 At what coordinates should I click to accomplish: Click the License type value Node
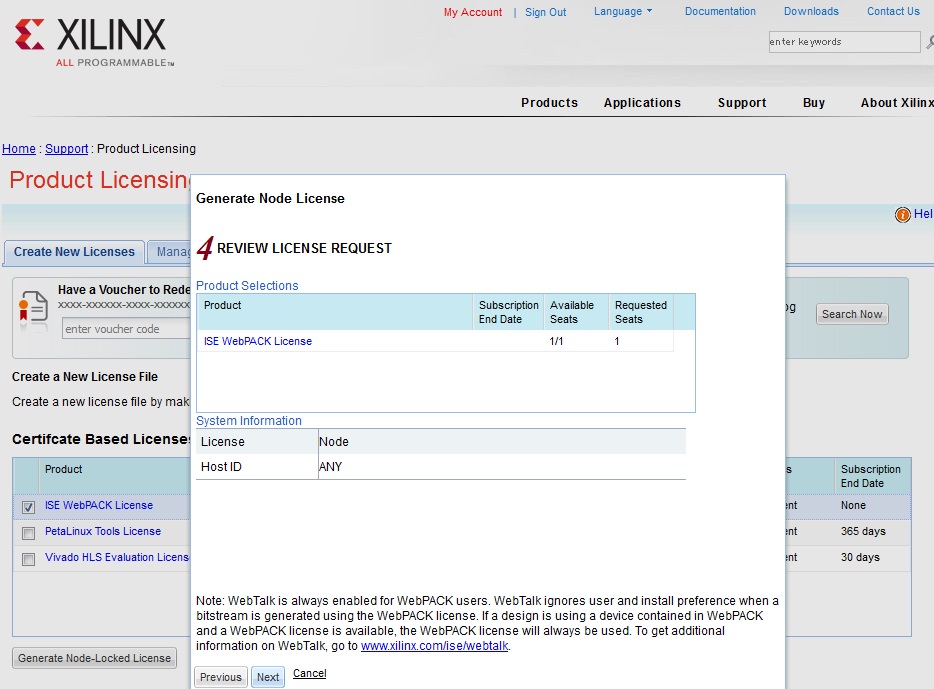[334, 442]
